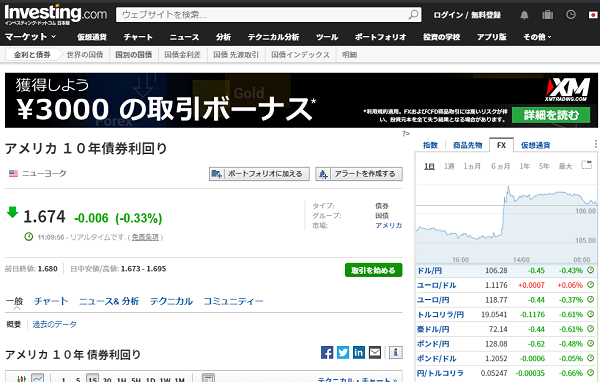Click the clock icon in 豪ドル/円 row
The width and height of the screenshot is (600, 382).
pos(590,329)
